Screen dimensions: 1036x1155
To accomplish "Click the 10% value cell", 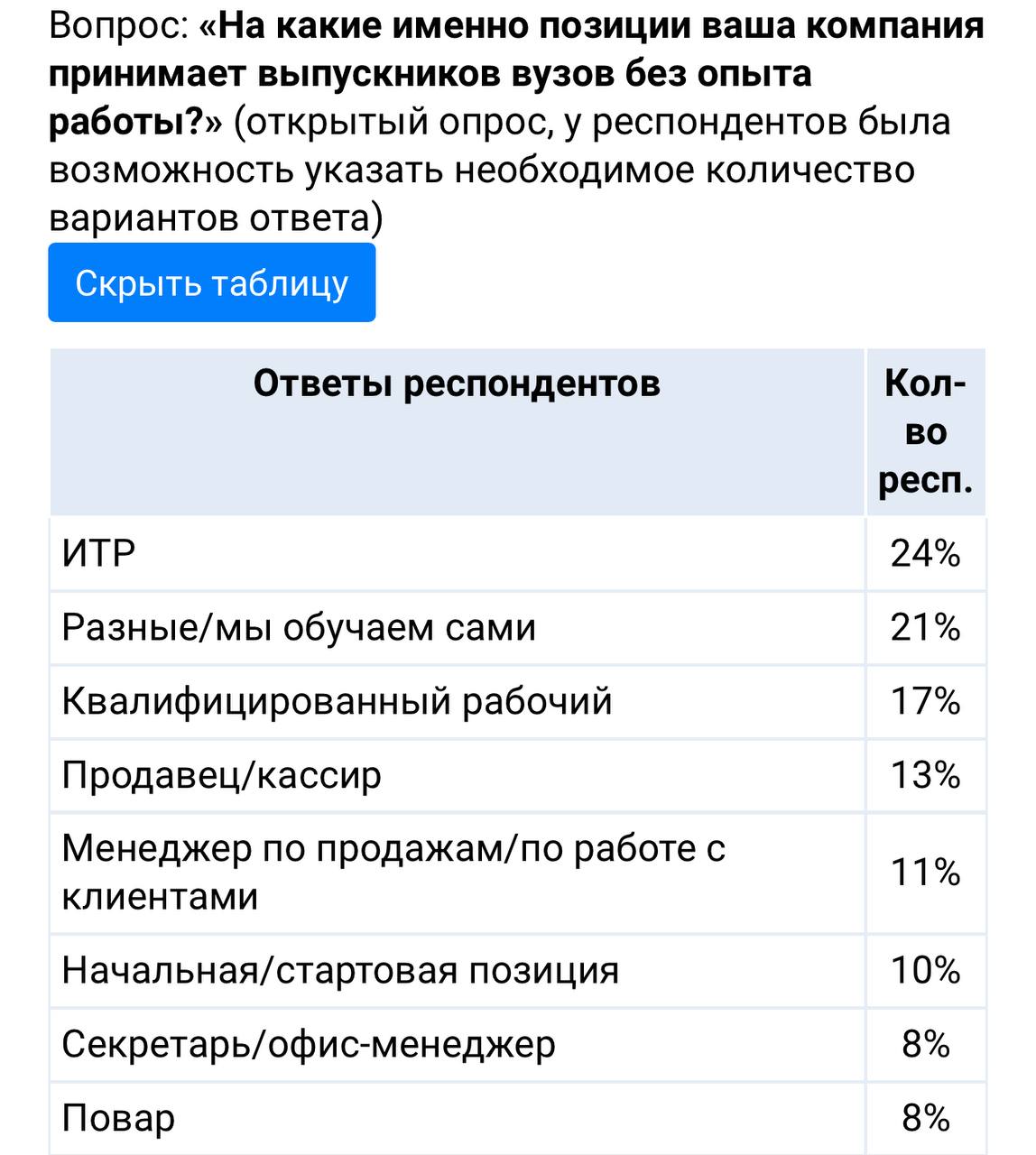I will coord(926,971).
